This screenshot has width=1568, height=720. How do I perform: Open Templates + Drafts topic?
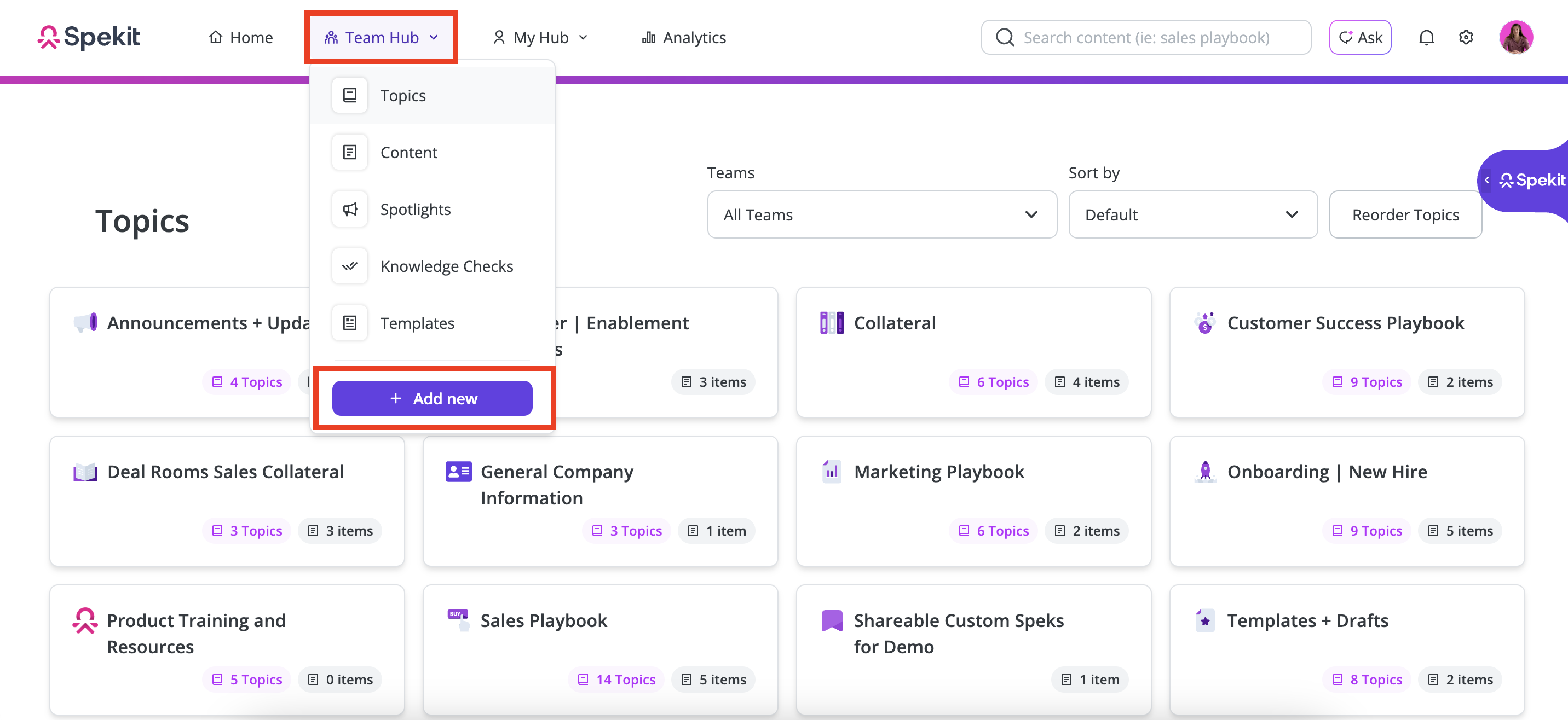[x=1346, y=649]
